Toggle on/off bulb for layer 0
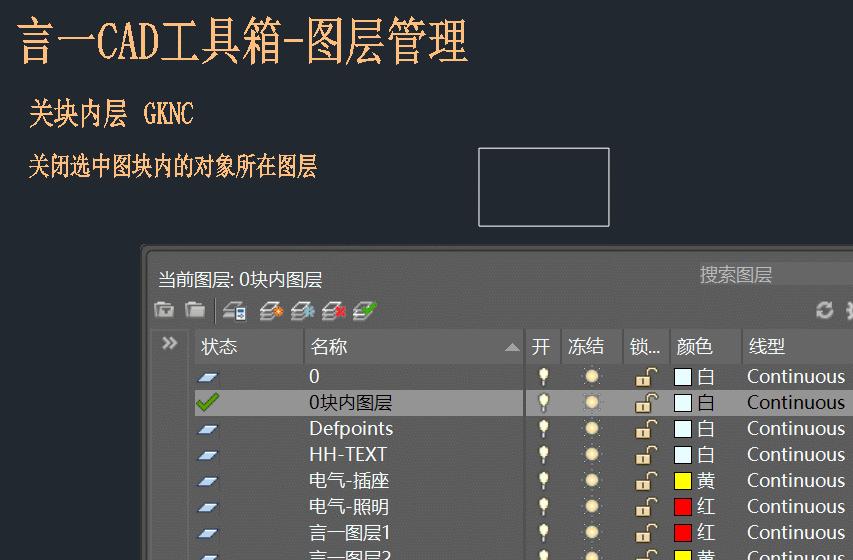The image size is (853, 560). click(x=543, y=376)
